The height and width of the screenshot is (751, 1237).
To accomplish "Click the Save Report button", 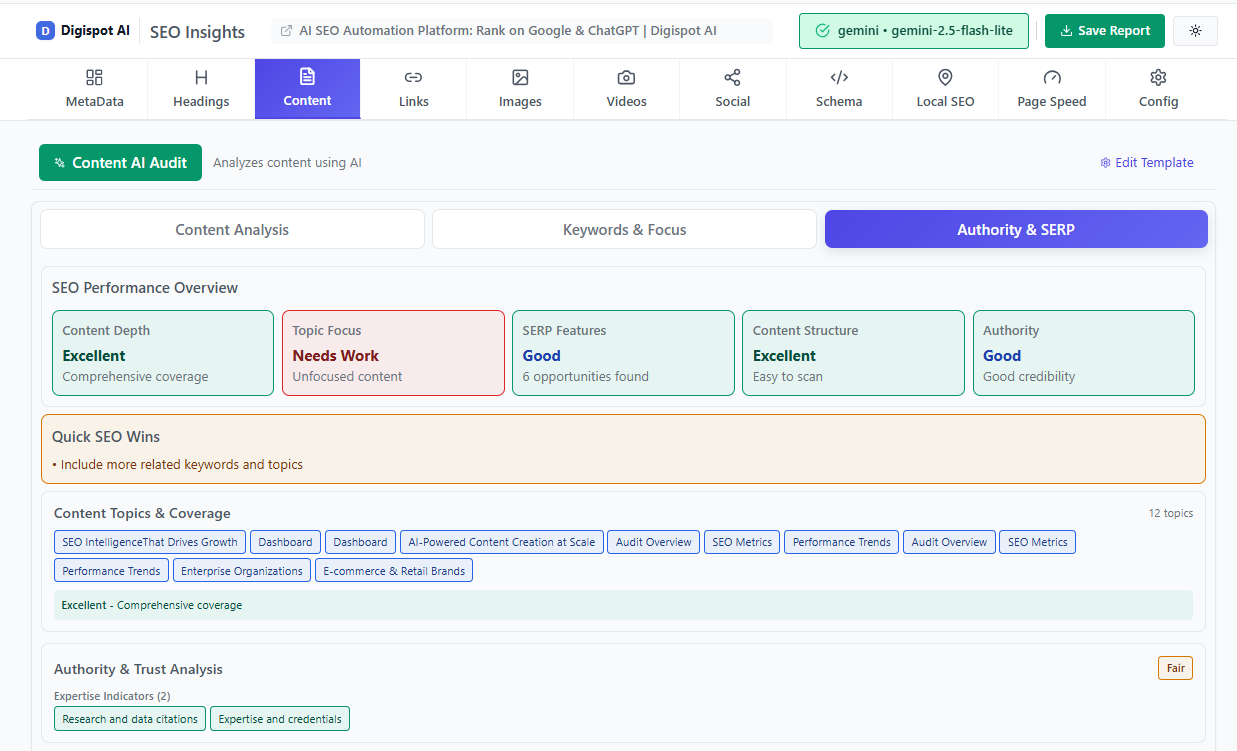I will (x=1105, y=31).
